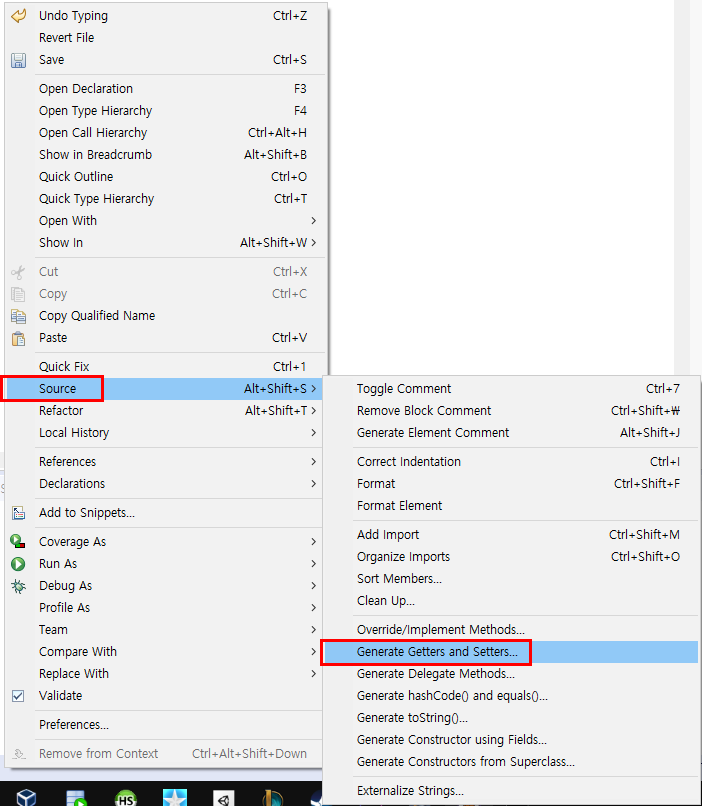Select Open Declaration
This screenshot has width=702, height=806.
pyautogui.click(x=165, y=88)
